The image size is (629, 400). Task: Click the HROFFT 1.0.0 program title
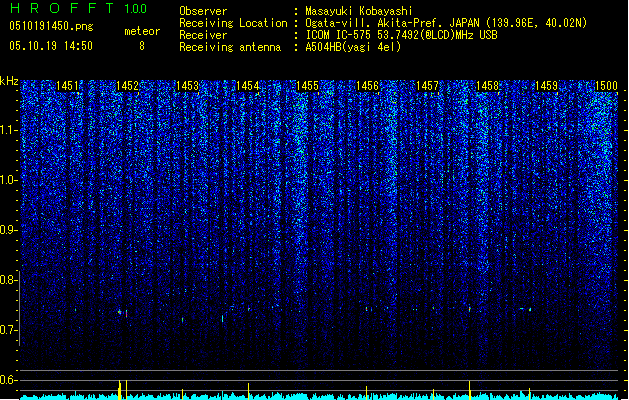click(79, 8)
